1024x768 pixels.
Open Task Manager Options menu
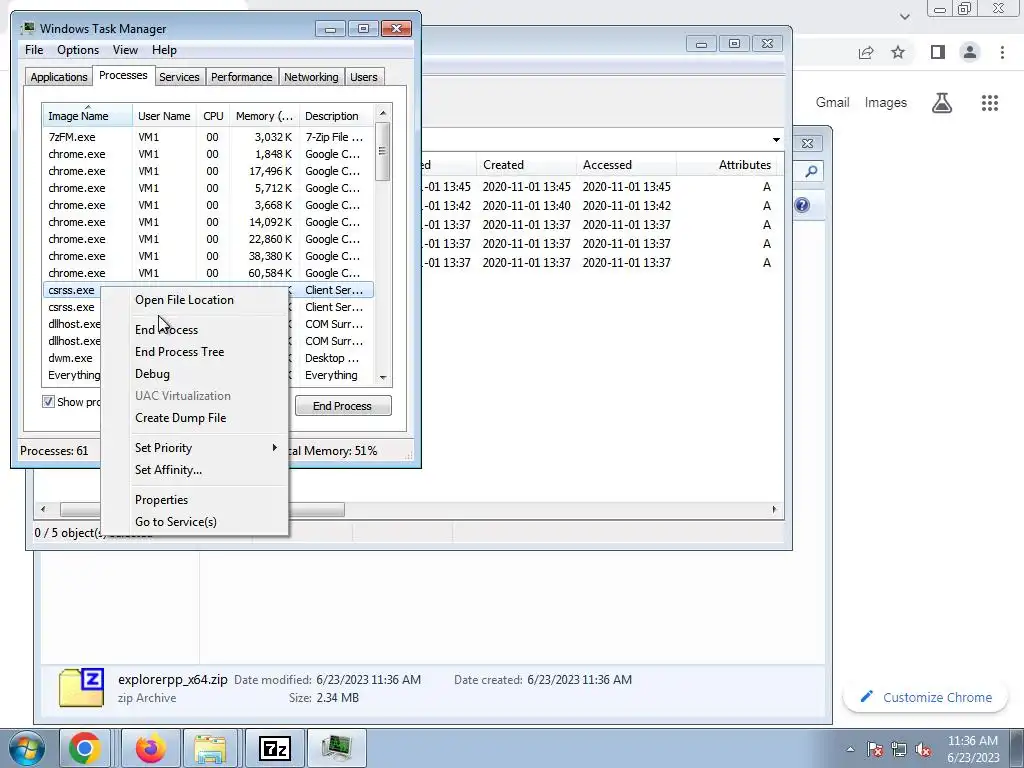pos(78,50)
